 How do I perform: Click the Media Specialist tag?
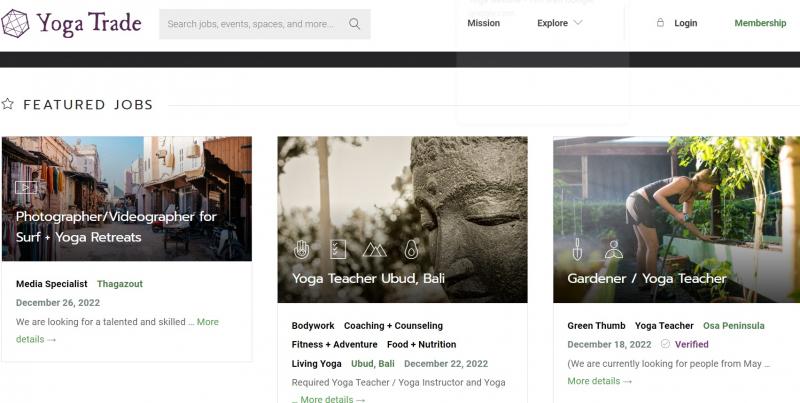52,284
